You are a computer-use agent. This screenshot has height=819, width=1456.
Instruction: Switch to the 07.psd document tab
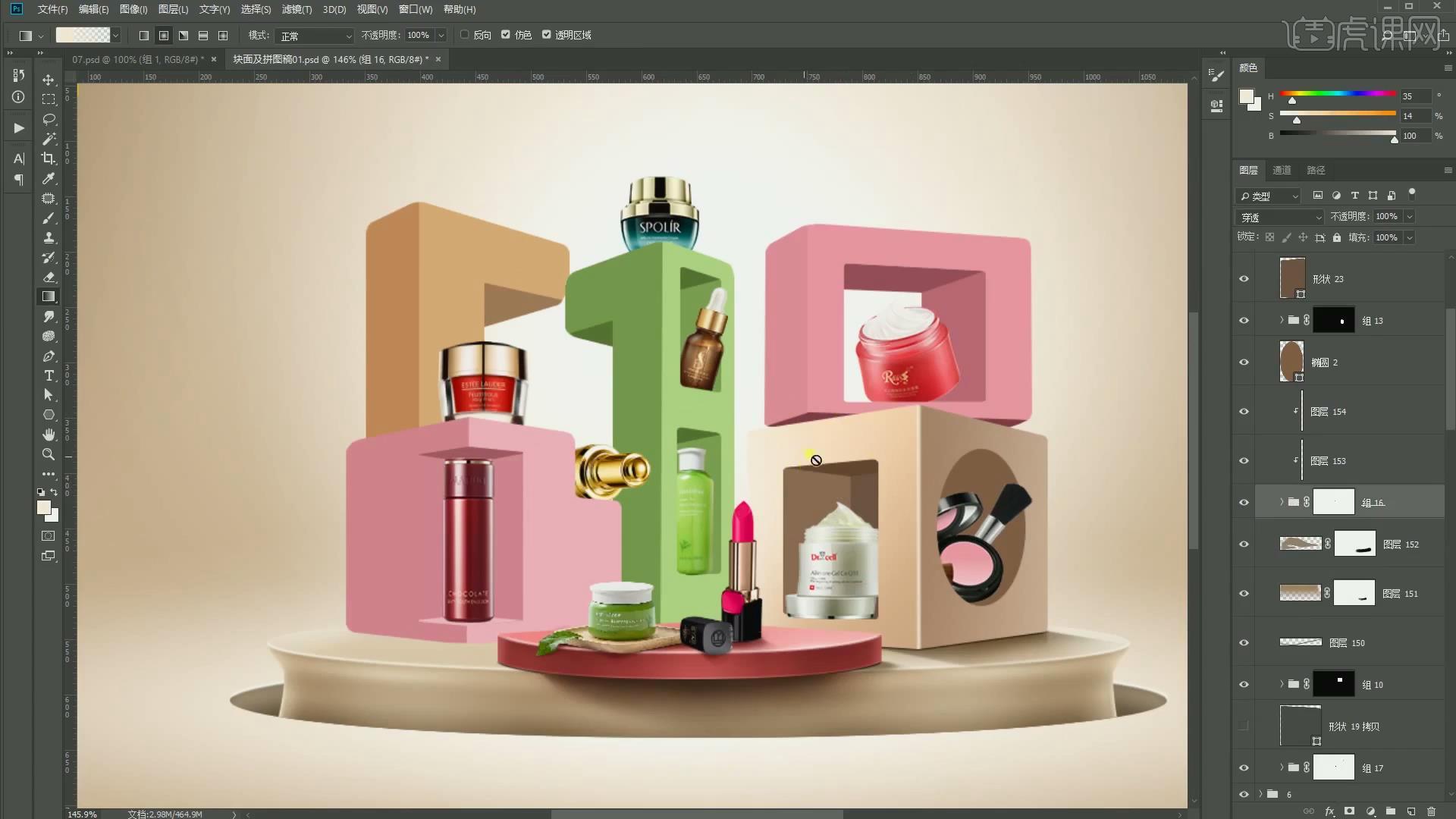click(x=135, y=59)
